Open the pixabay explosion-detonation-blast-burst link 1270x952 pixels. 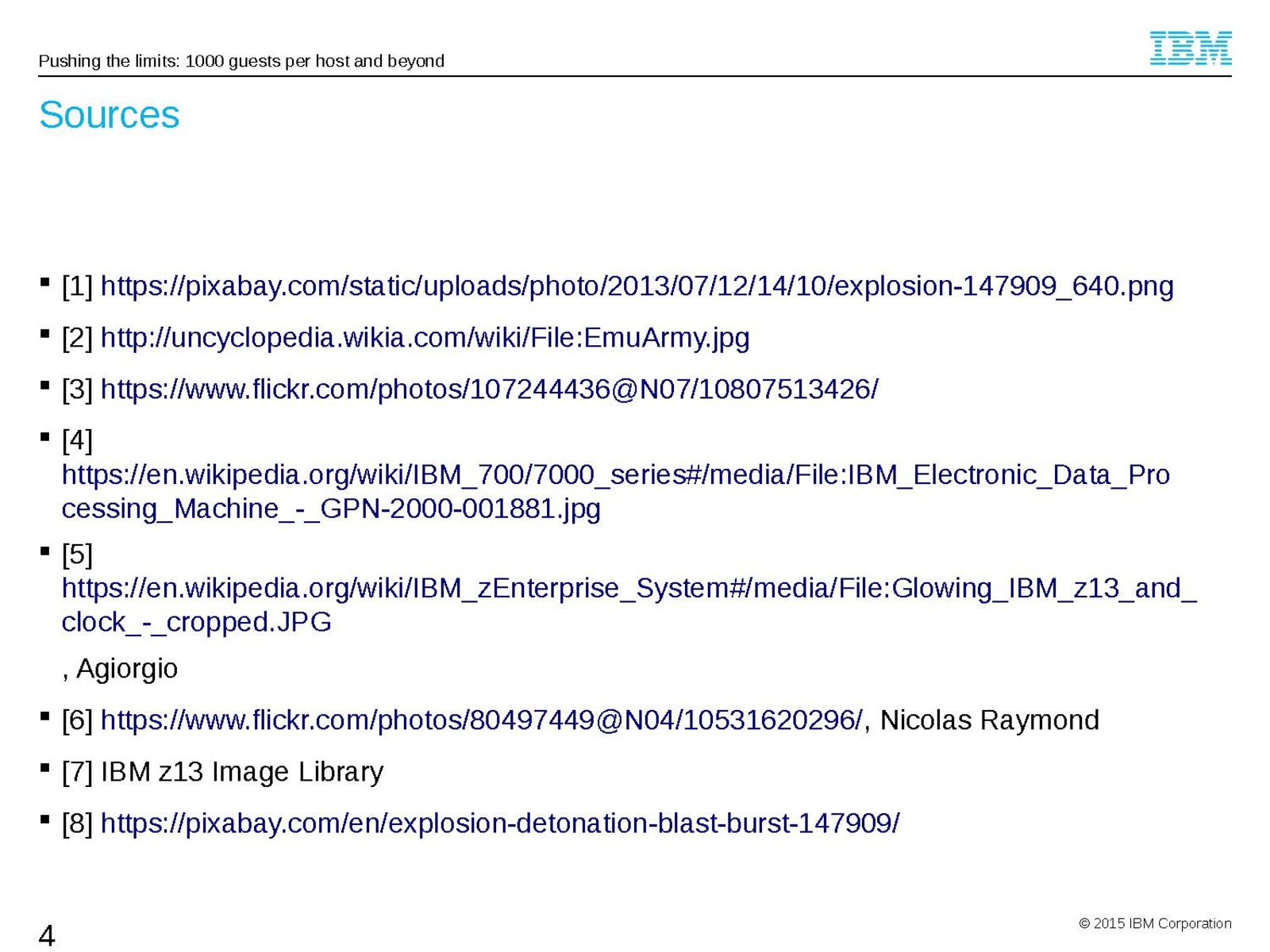tap(500, 823)
